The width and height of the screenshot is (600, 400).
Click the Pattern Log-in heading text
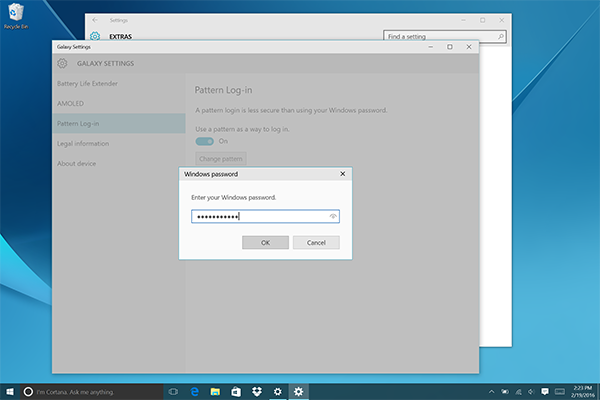[x=223, y=90]
